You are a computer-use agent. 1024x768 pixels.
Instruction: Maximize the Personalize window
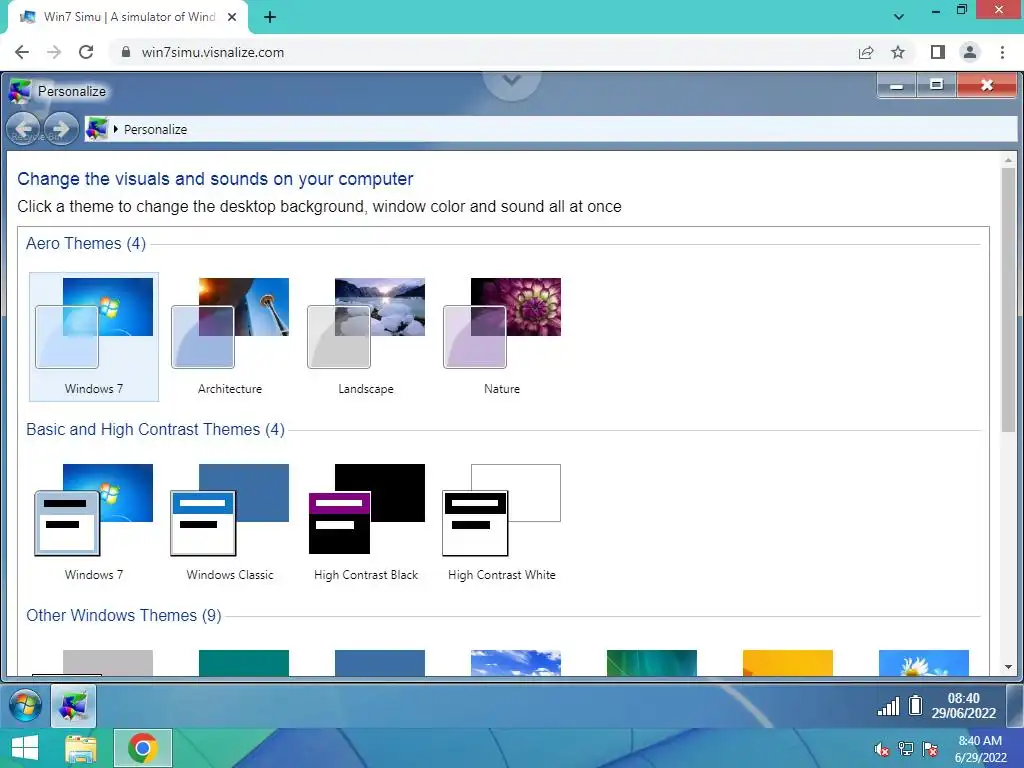[x=936, y=85]
